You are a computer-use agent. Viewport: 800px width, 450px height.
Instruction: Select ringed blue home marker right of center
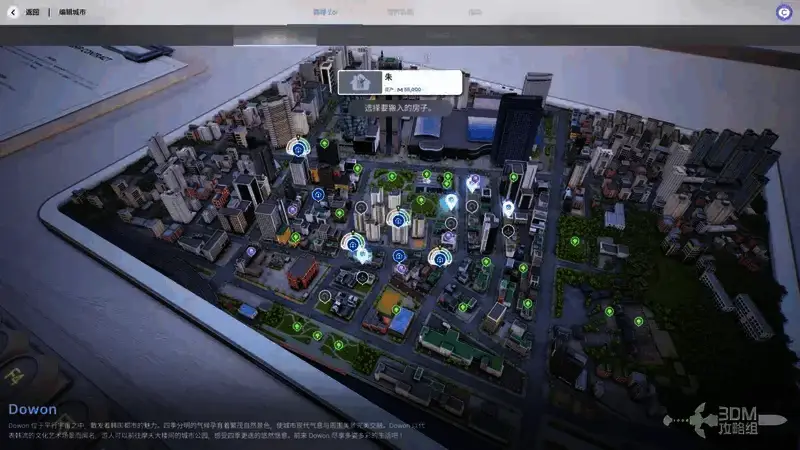(437, 257)
